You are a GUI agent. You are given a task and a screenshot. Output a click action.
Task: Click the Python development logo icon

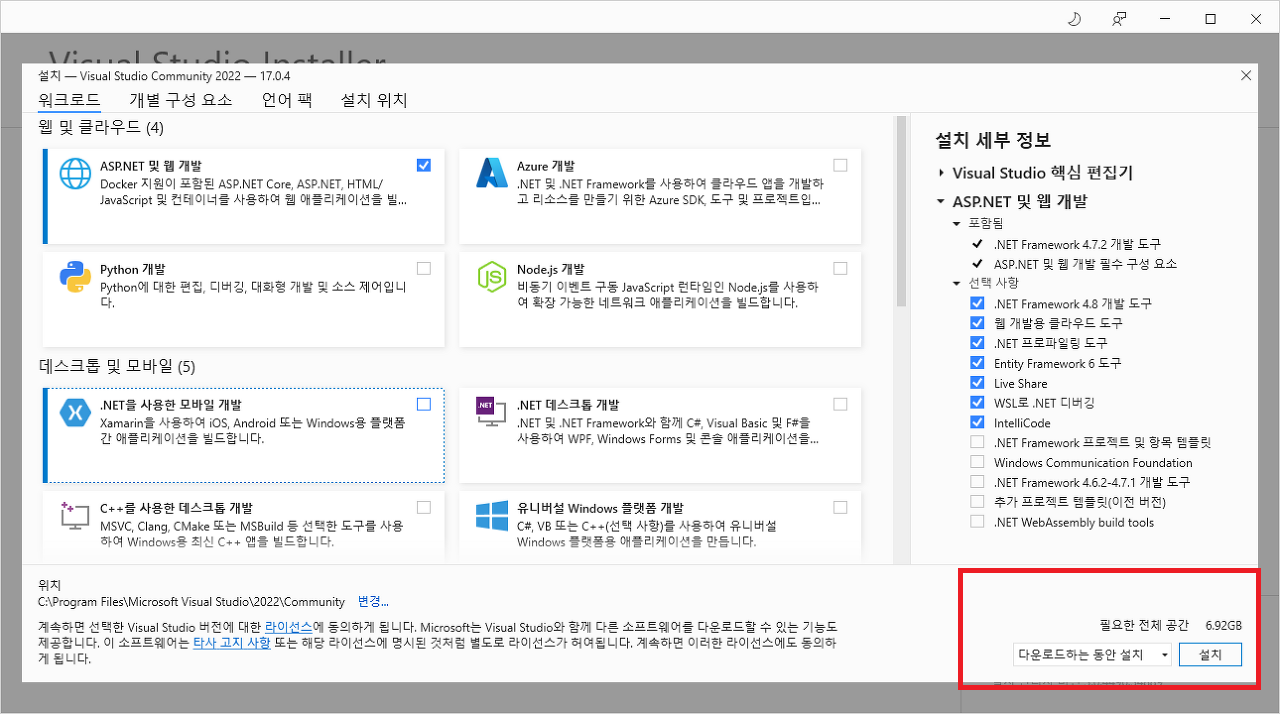(x=76, y=277)
